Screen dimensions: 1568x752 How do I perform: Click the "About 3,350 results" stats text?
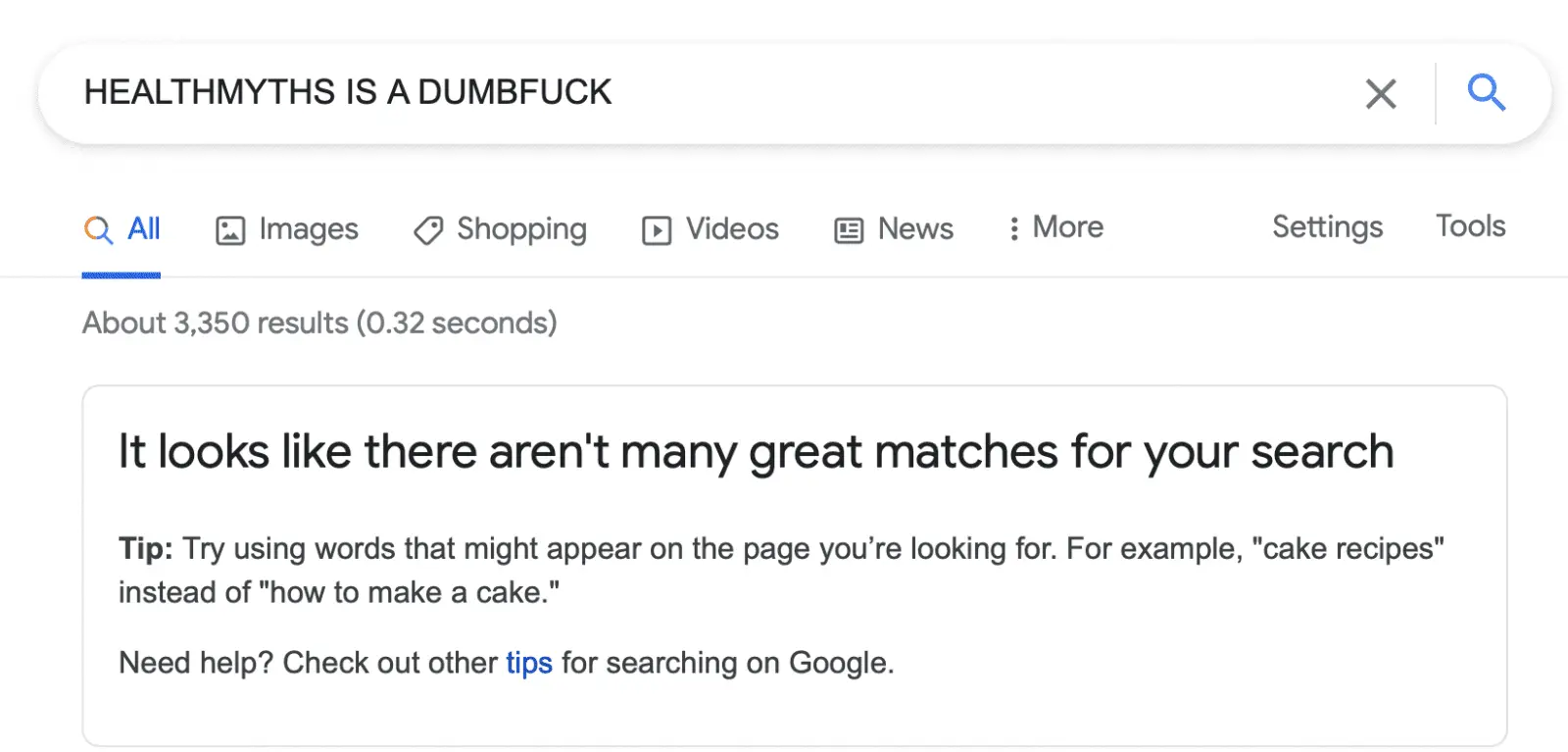pos(319,323)
